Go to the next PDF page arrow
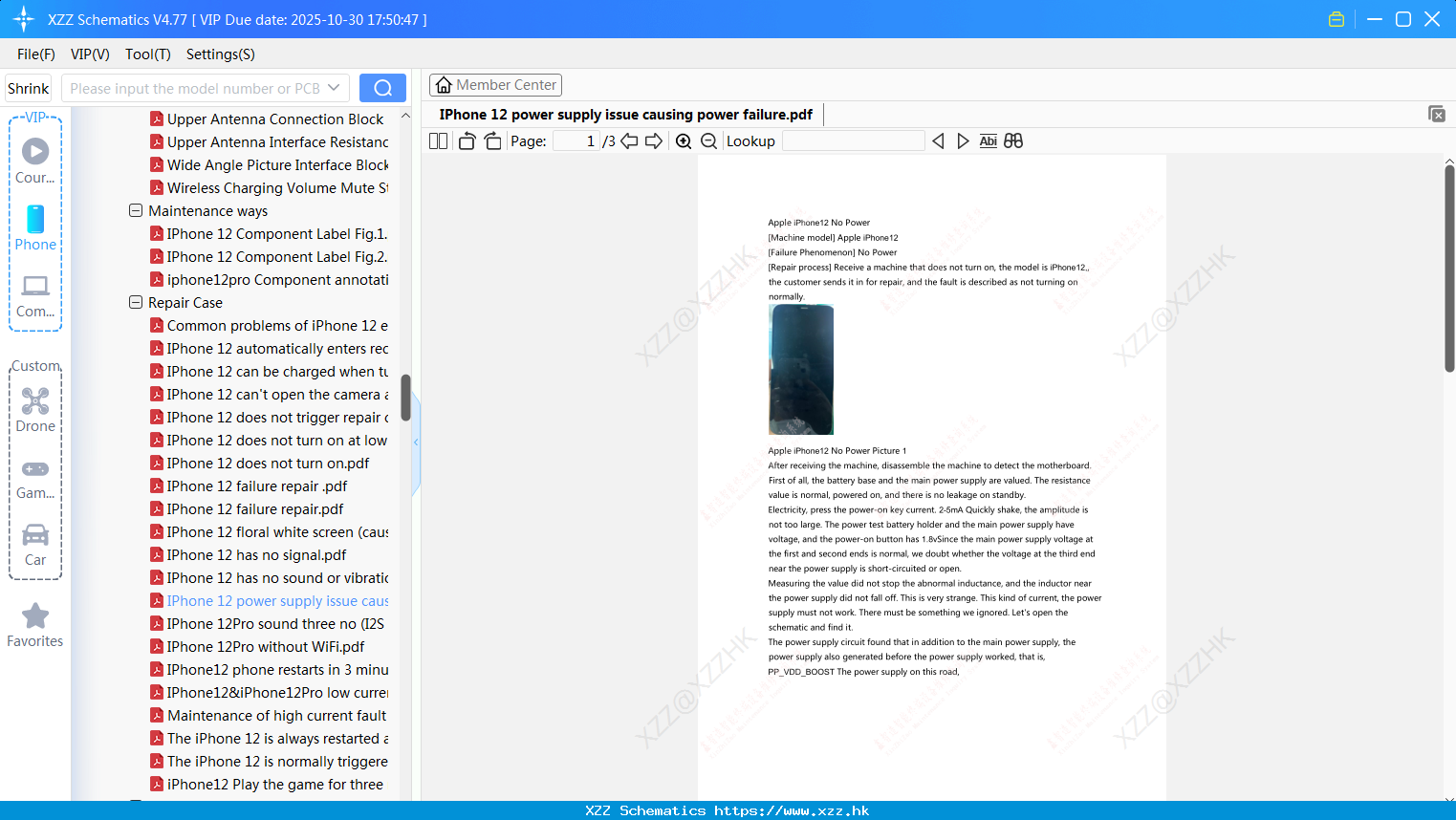1456x820 pixels. [654, 141]
